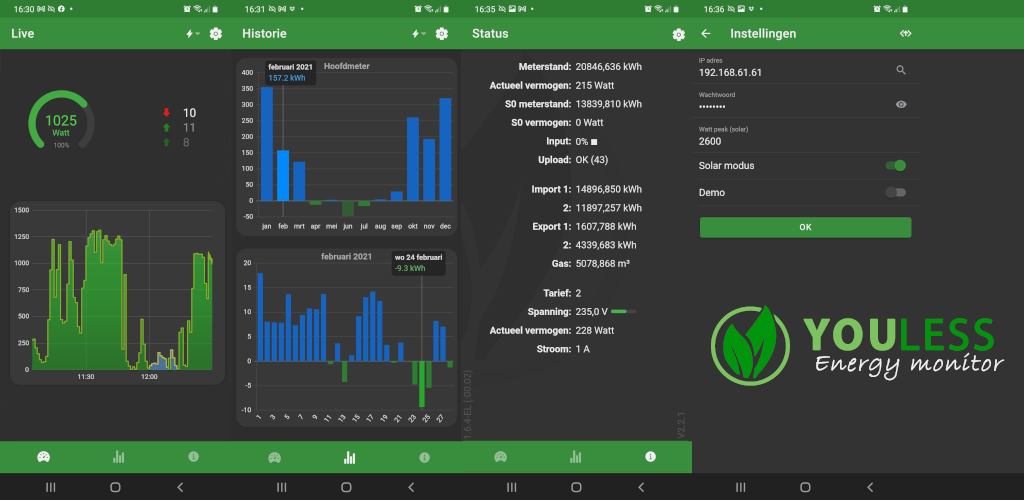
Task: Open settings gear on the Live screen
Action: pyautogui.click(x=215, y=34)
